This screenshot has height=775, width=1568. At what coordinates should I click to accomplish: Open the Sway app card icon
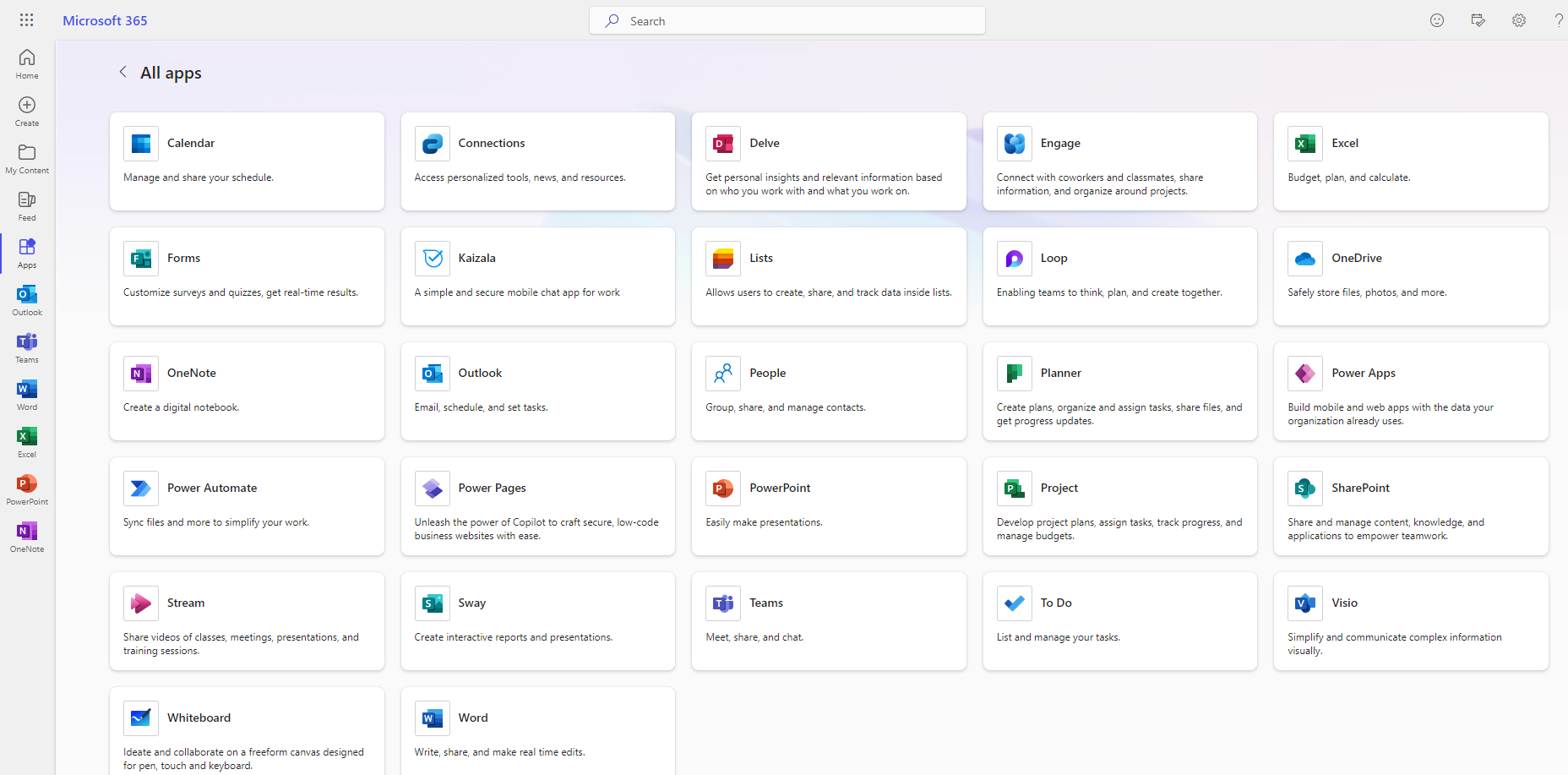pyautogui.click(x=433, y=603)
